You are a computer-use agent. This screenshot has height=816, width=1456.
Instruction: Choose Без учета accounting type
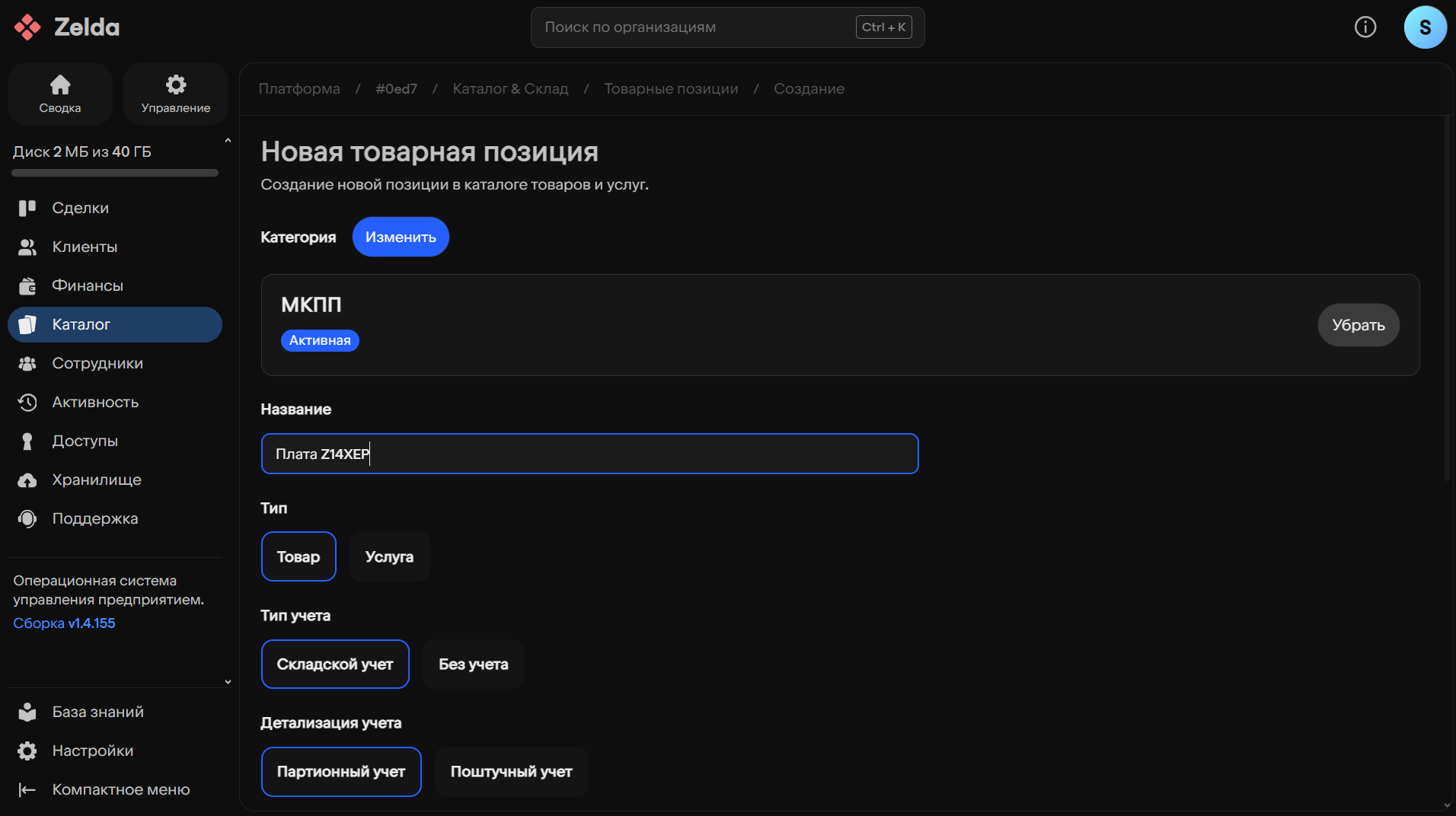click(x=473, y=665)
